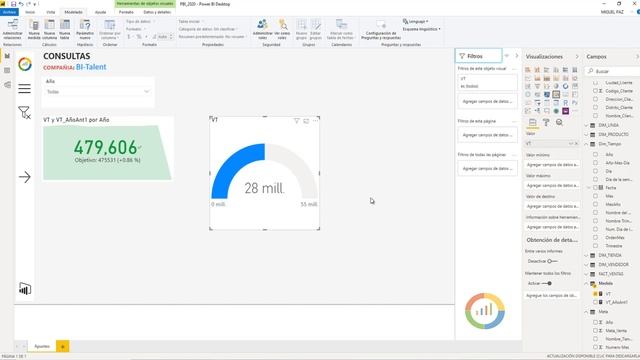Open the Esquema lingüístico dropdown
Image resolution: width=640 pixels, height=360 pixels.
coord(421,29)
